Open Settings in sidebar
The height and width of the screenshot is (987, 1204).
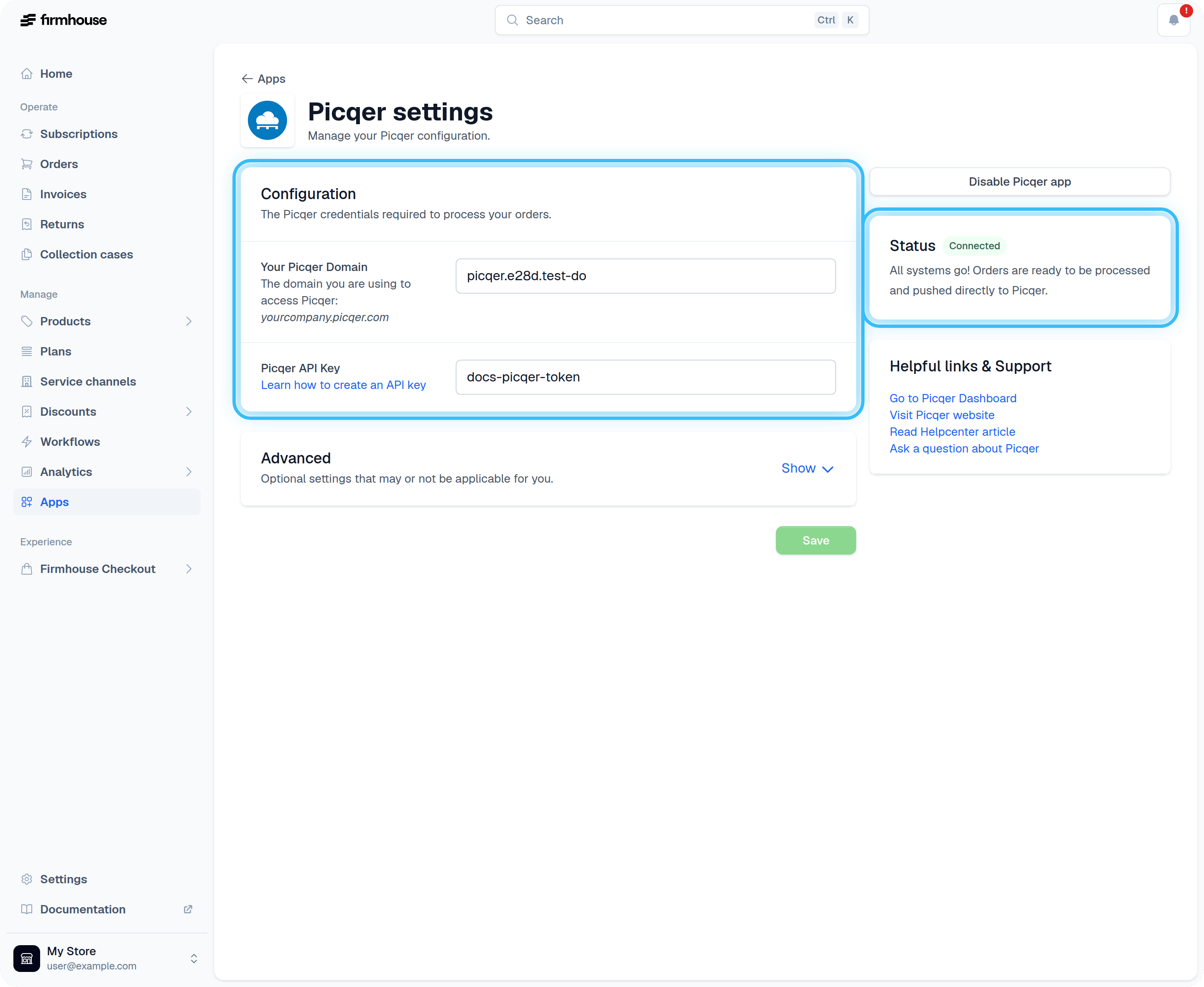(107, 880)
